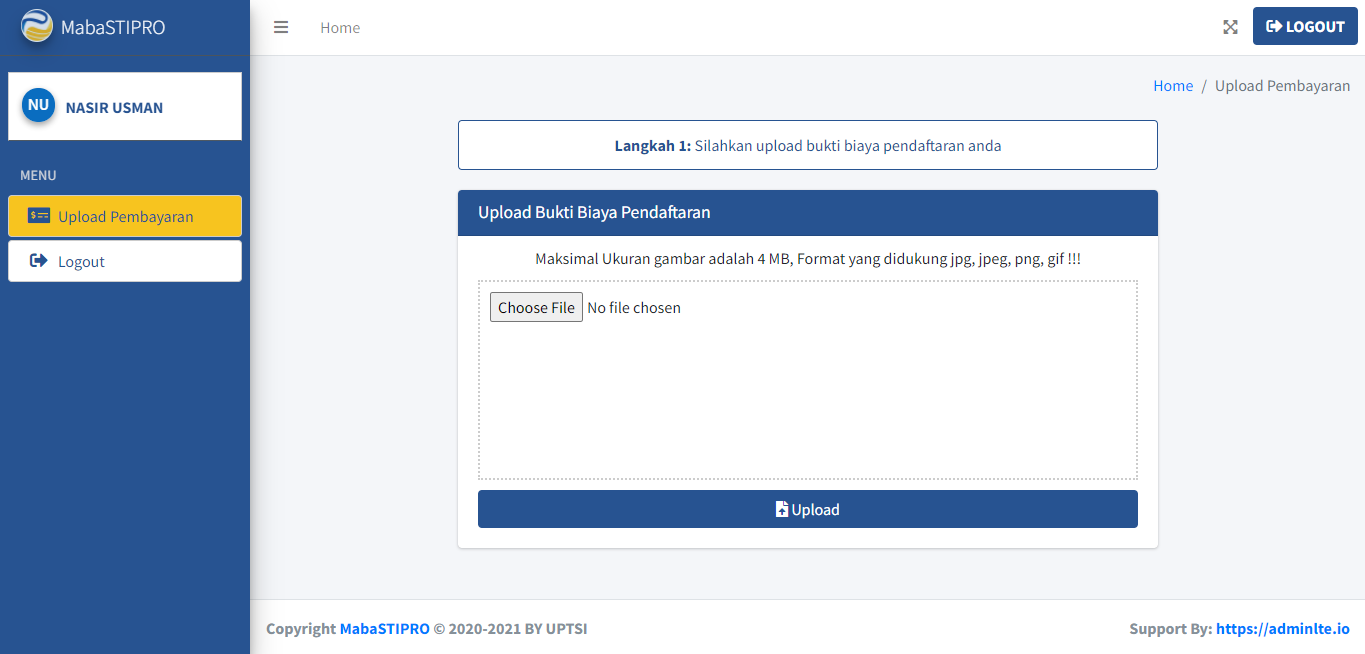Open Home breadcrumb link
This screenshot has width=1365, height=654.
click(x=1172, y=86)
